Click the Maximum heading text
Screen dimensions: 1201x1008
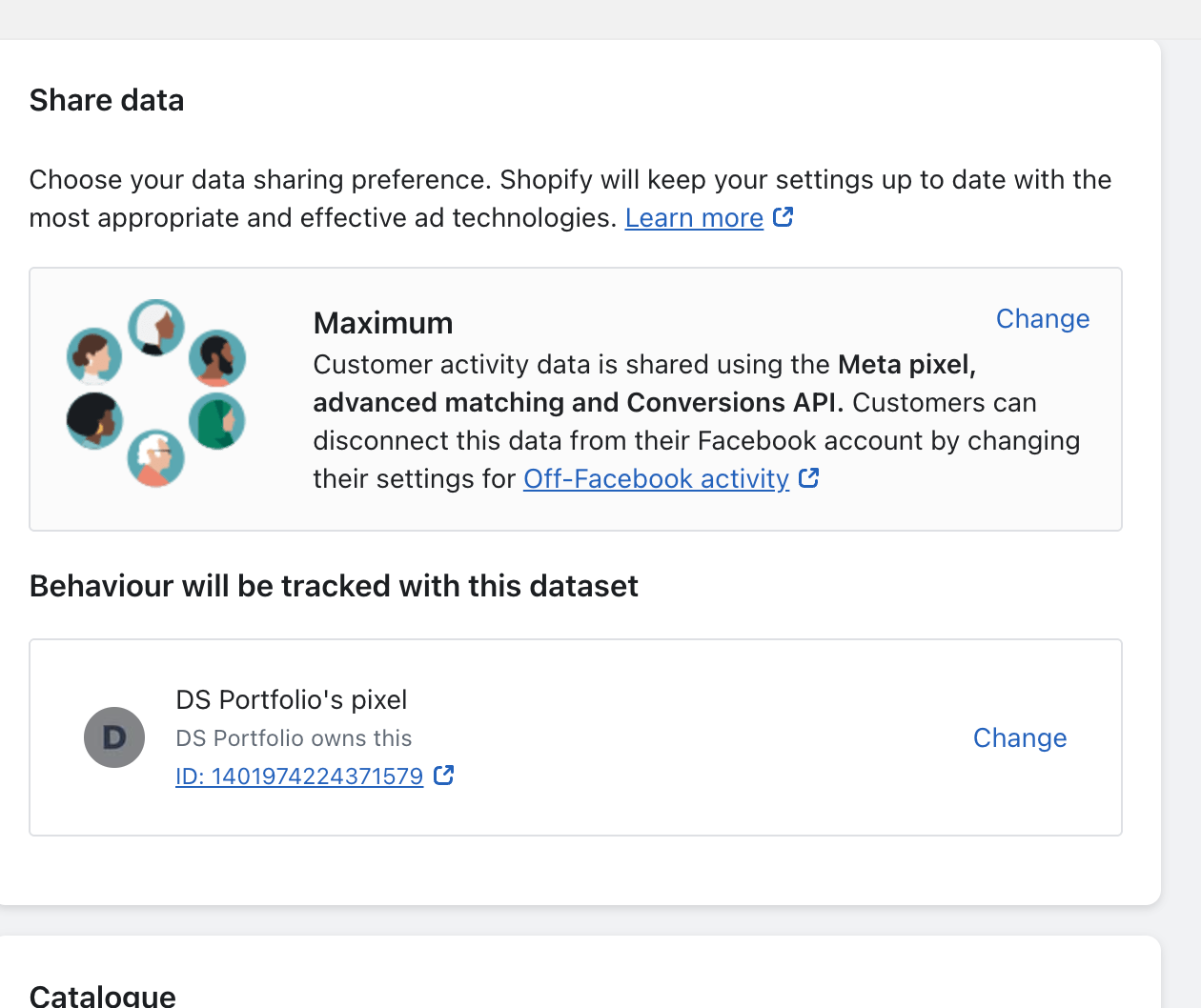coord(383,323)
